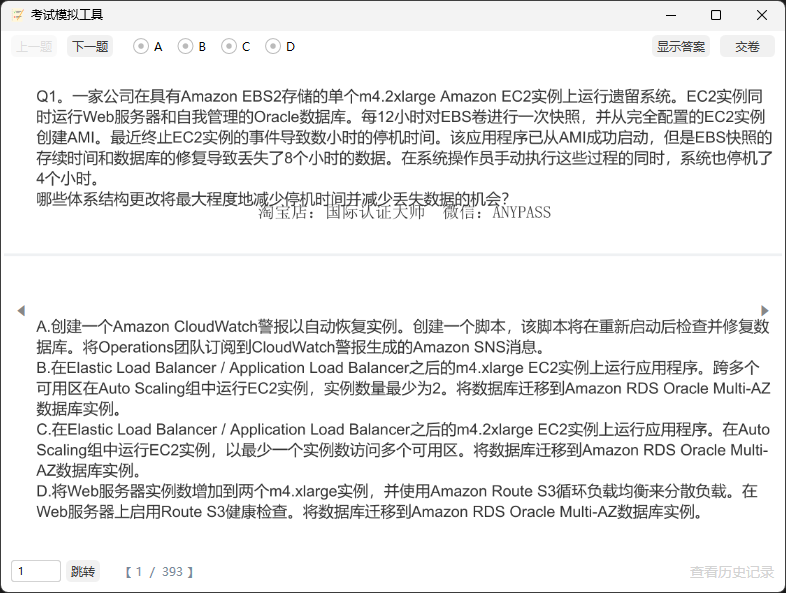Click answer text B about m4.xlarge instances
The image size is (786, 593).
click(403, 388)
